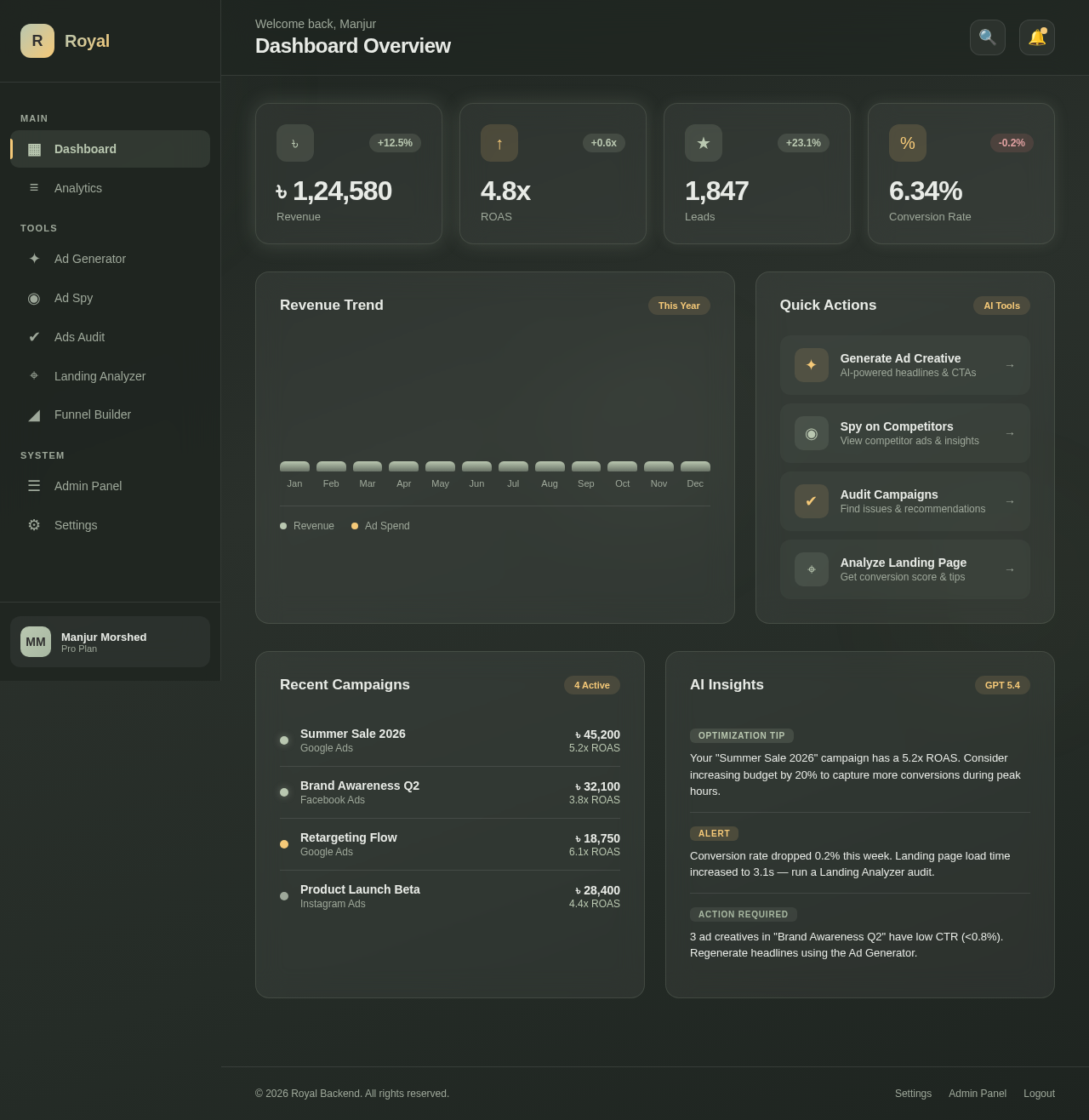Click the Conversion Rate percent icon

pyautogui.click(x=908, y=143)
